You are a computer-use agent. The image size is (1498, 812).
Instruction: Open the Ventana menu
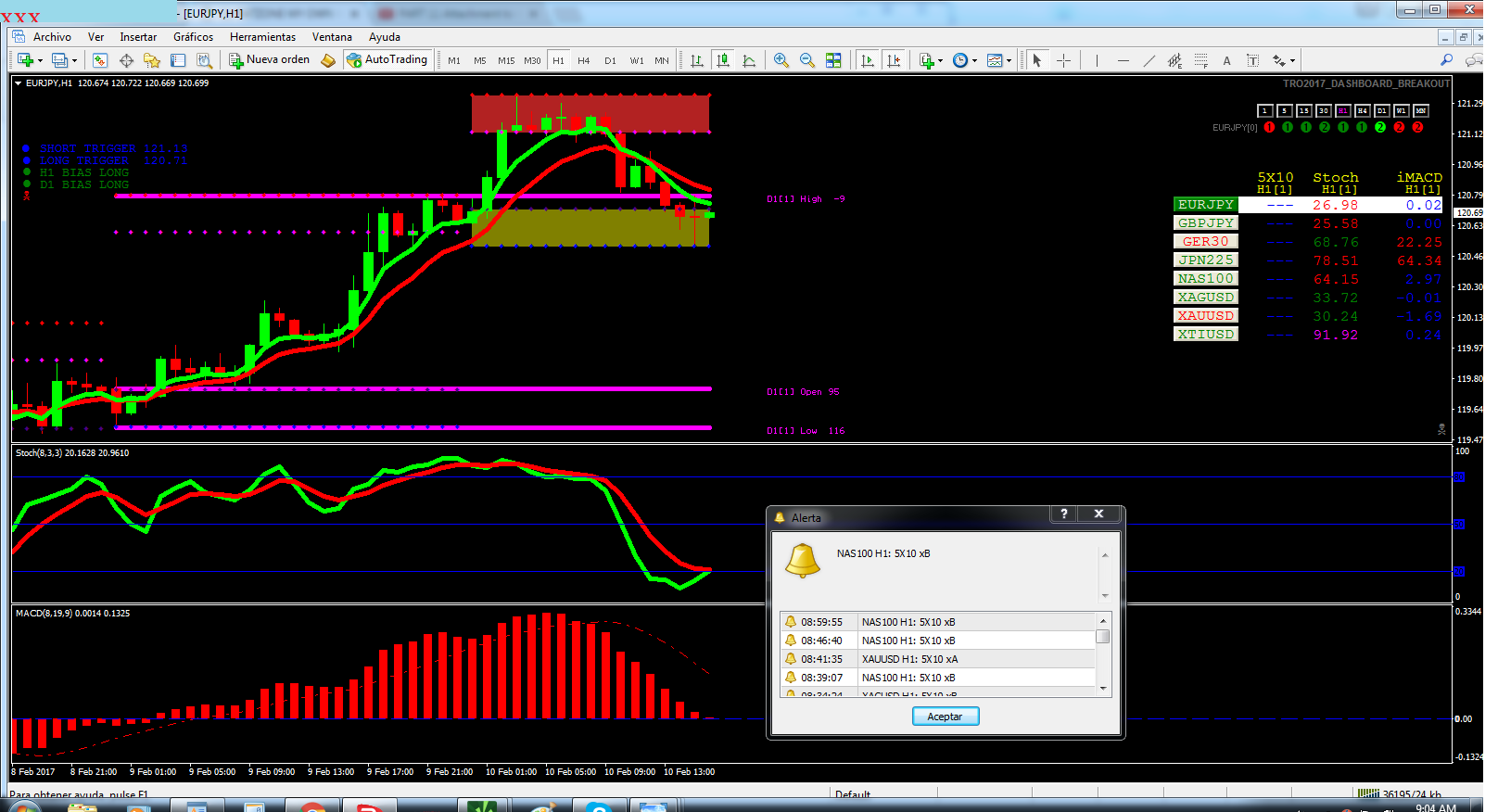pos(332,37)
